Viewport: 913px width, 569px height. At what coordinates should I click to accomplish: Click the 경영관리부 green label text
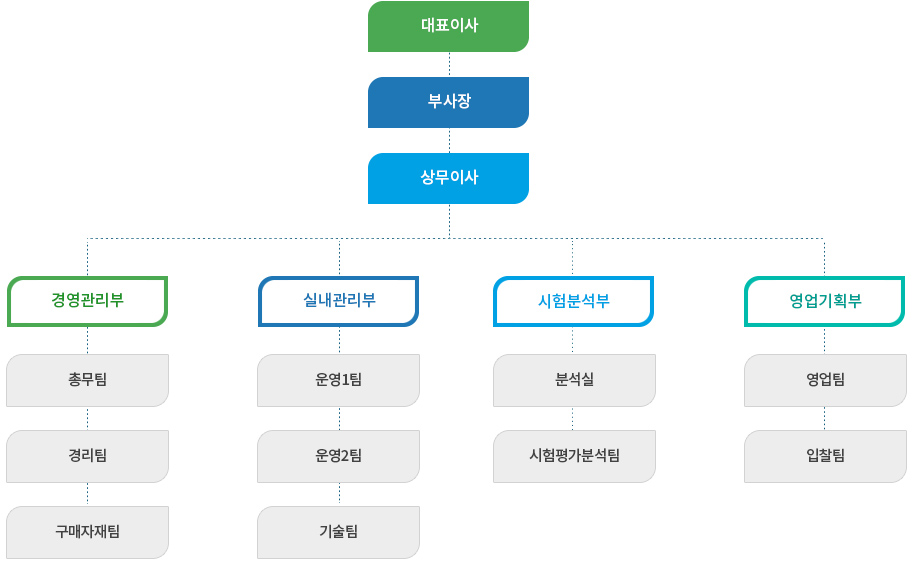point(87,300)
